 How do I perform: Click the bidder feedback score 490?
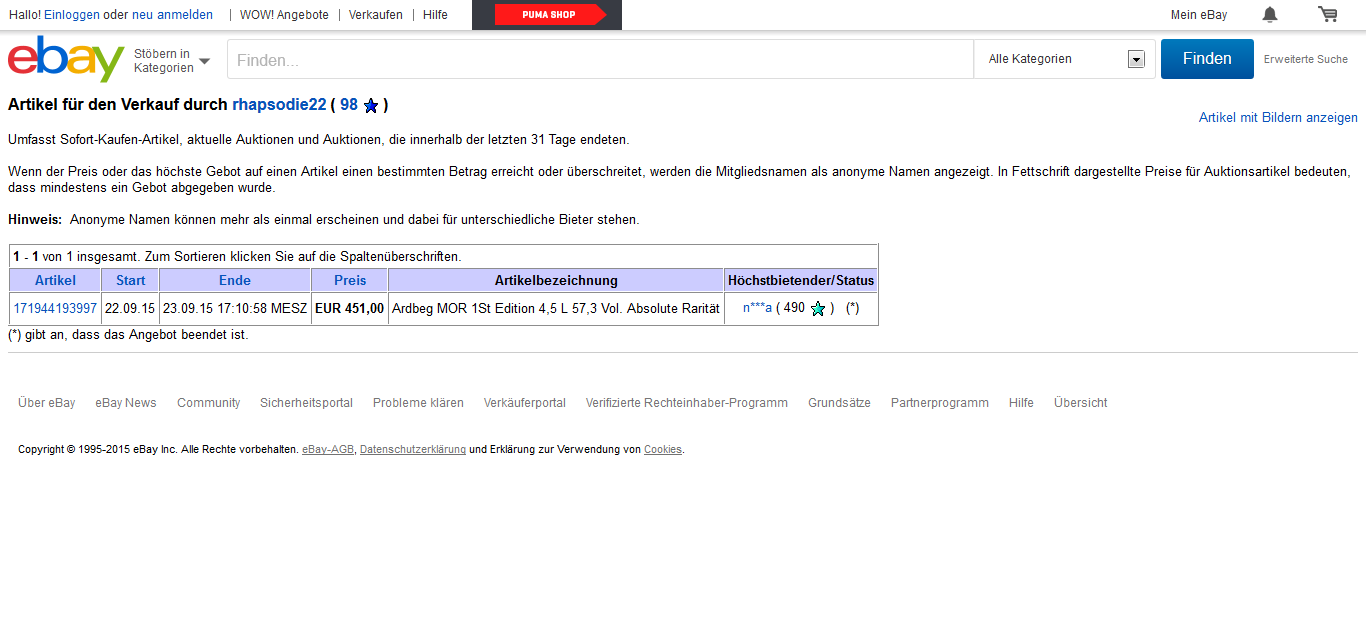(x=794, y=308)
